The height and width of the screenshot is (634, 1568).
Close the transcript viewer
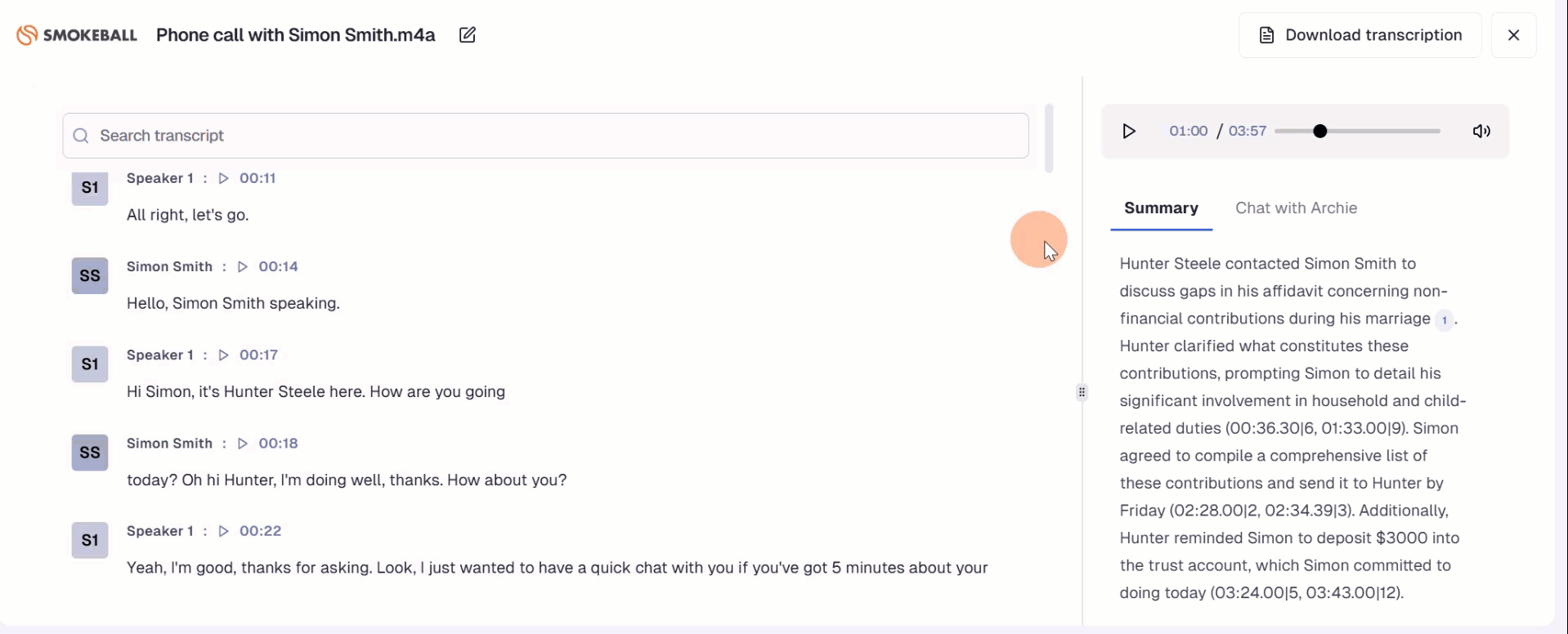(x=1513, y=35)
